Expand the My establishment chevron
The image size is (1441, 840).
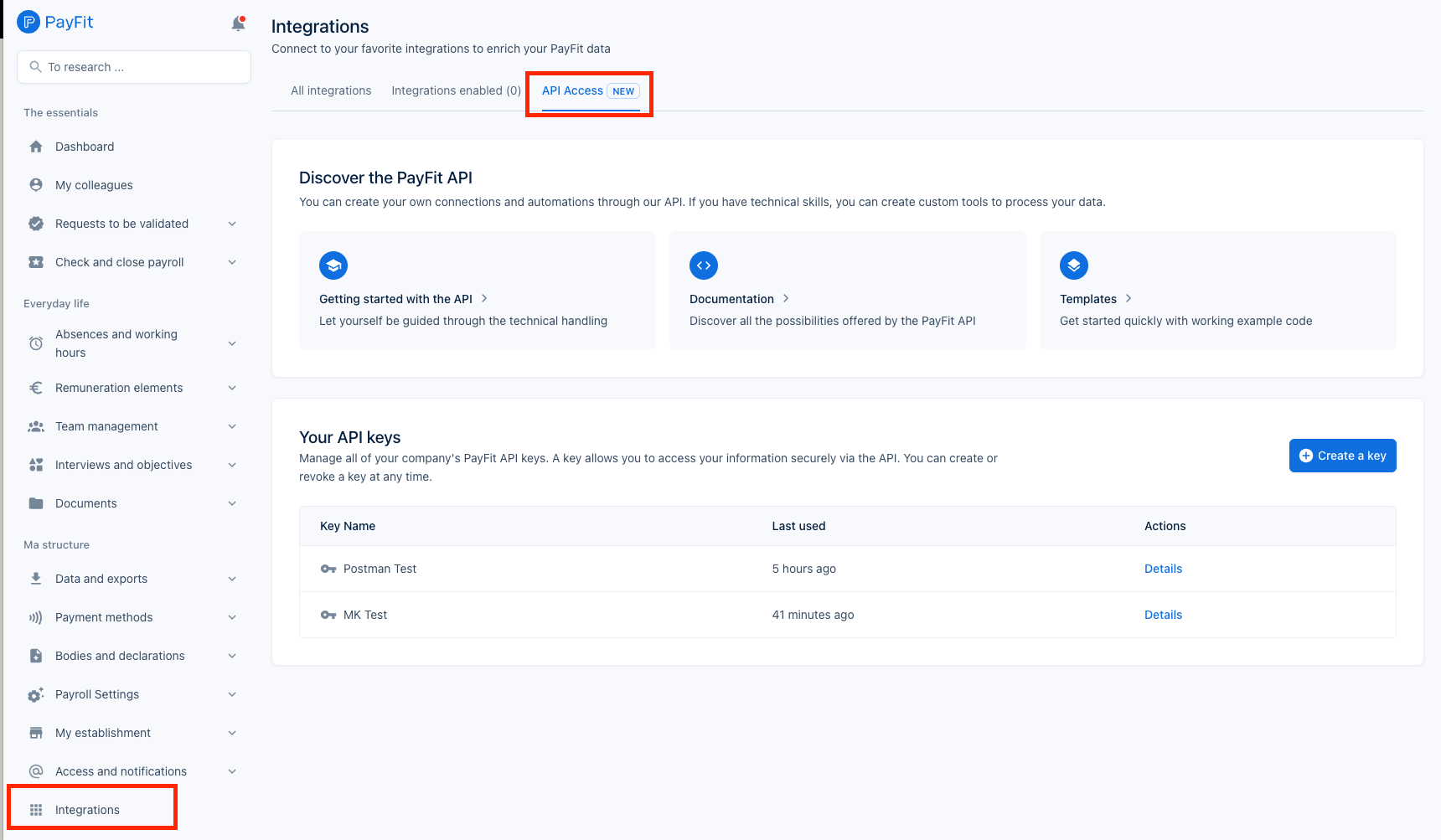pyautogui.click(x=232, y=733)
